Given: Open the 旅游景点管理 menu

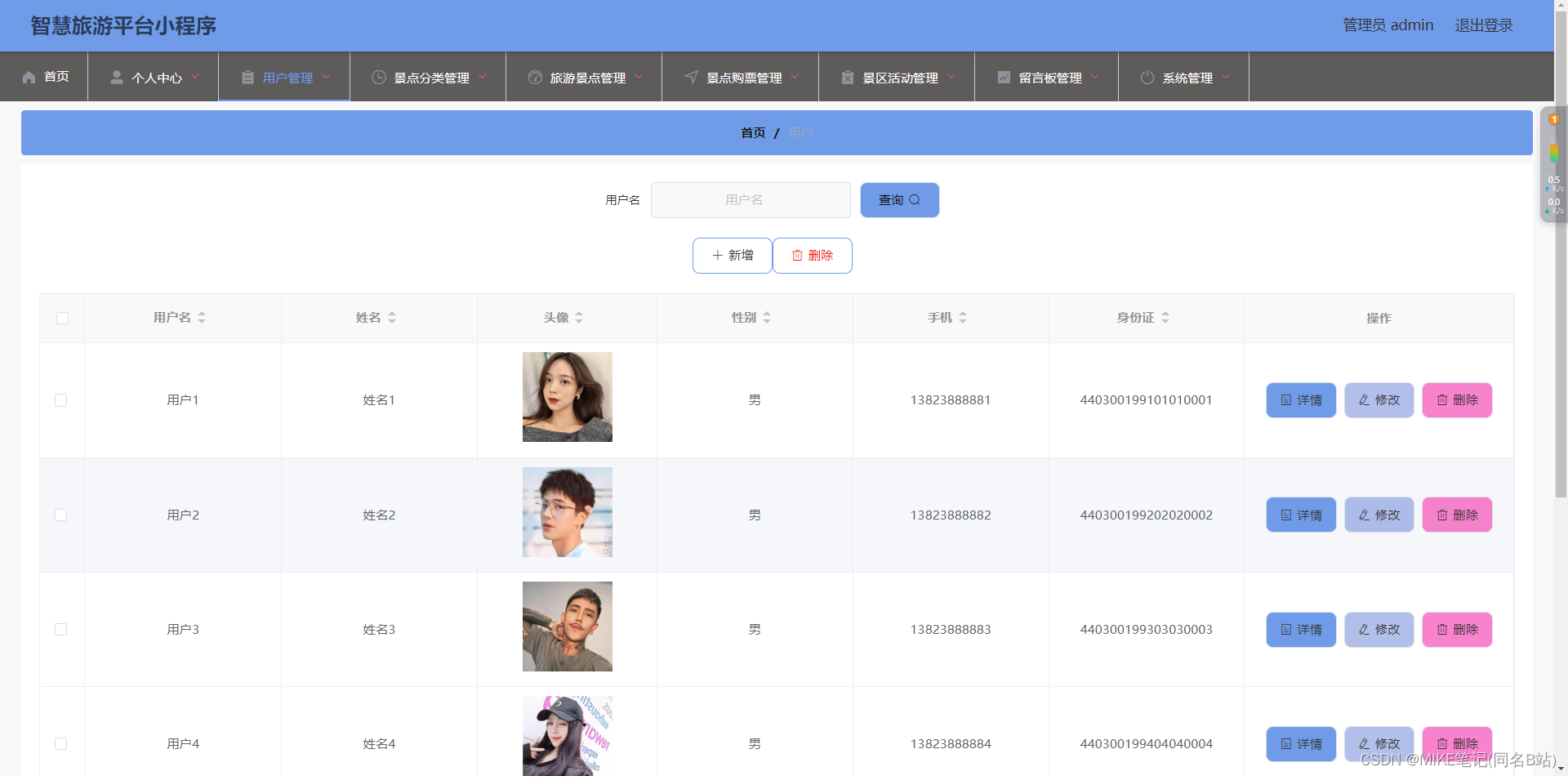Looking at the screenshot, I should (584, 77).
